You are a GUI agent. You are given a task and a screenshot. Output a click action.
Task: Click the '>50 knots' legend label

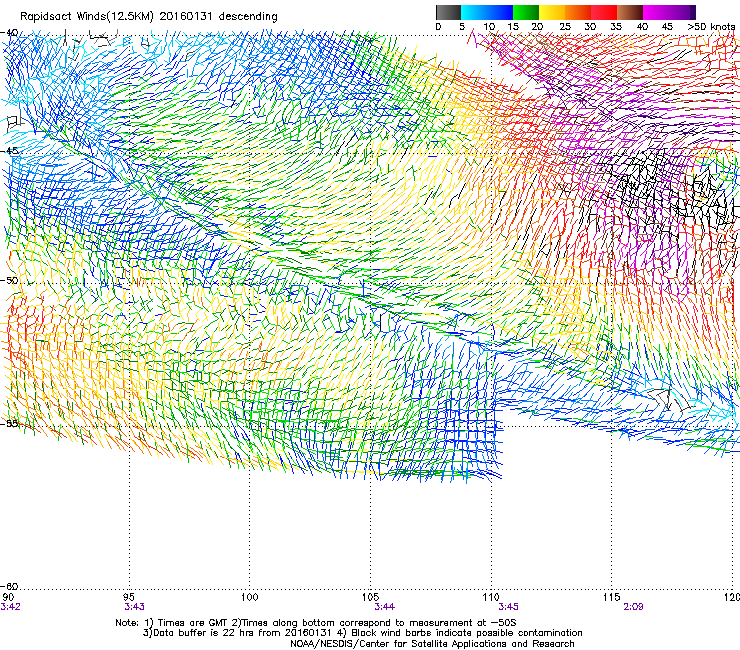point(711,26)
